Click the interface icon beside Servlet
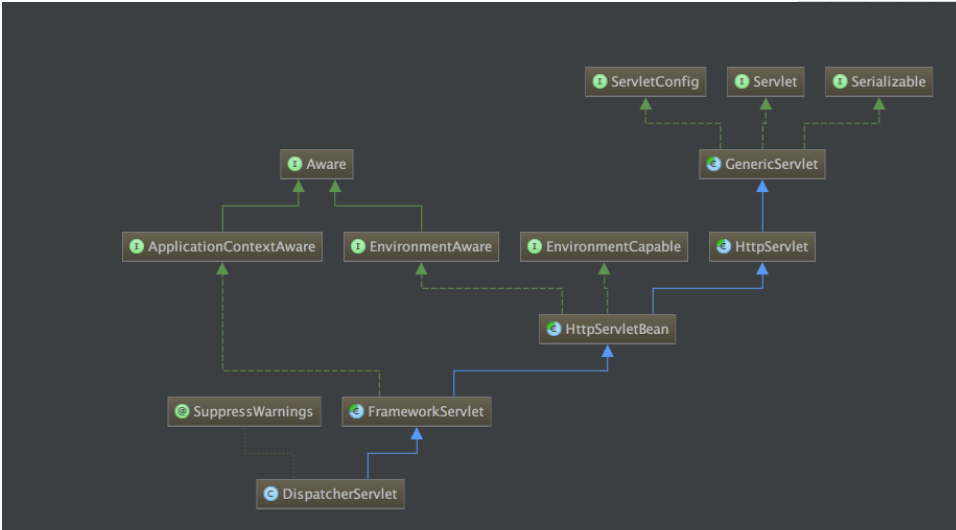956x530 pixels. (742, 82)
